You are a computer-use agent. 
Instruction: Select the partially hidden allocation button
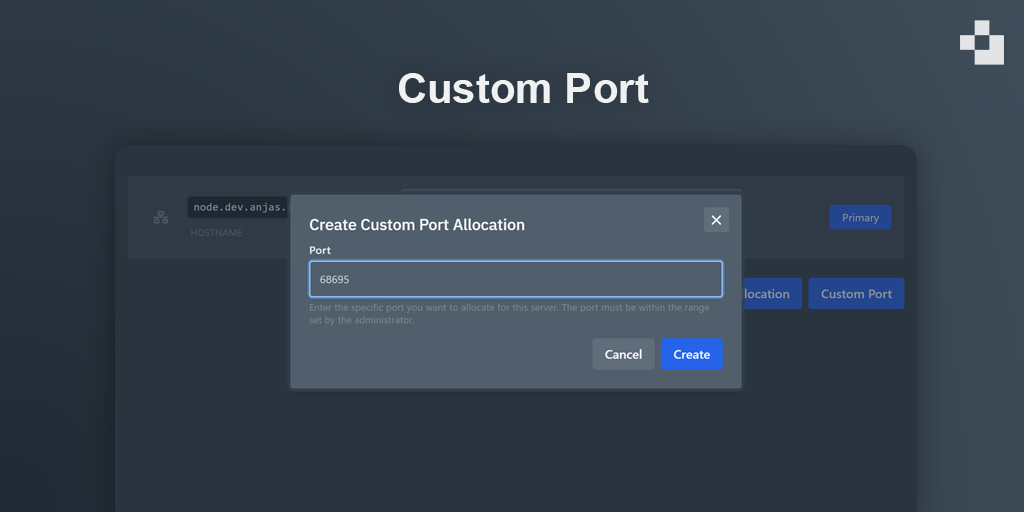(x=771, y=294)
